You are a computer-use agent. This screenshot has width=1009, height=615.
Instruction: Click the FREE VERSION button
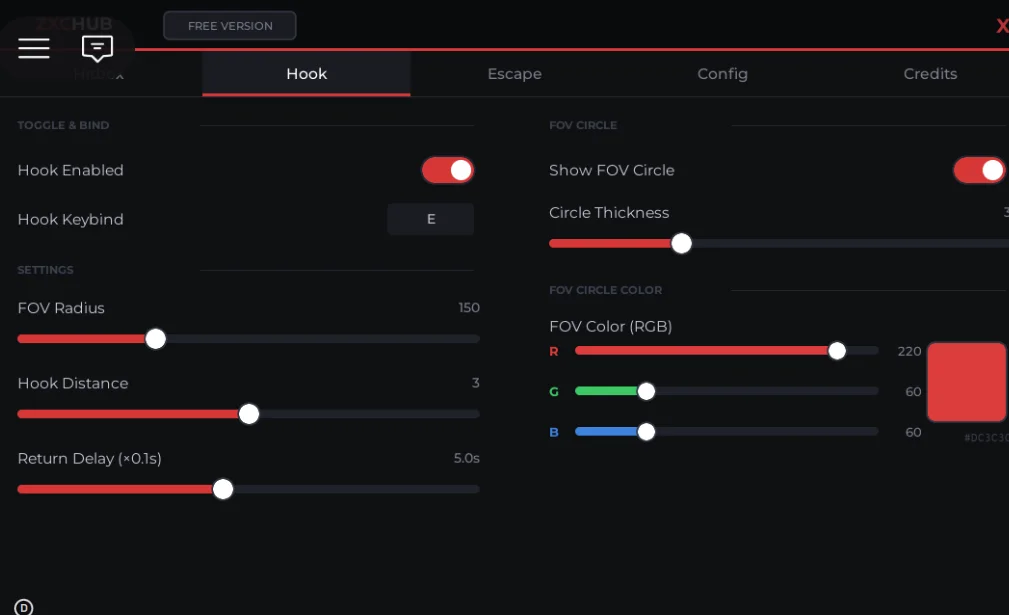(230, 26)
